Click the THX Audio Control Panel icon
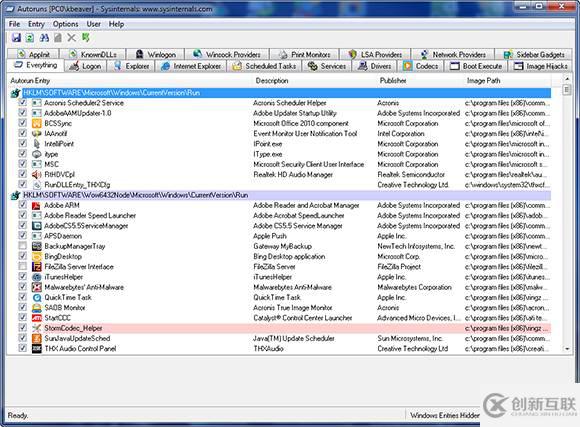This screenshot has width=580, height=427. pos(37,349)
